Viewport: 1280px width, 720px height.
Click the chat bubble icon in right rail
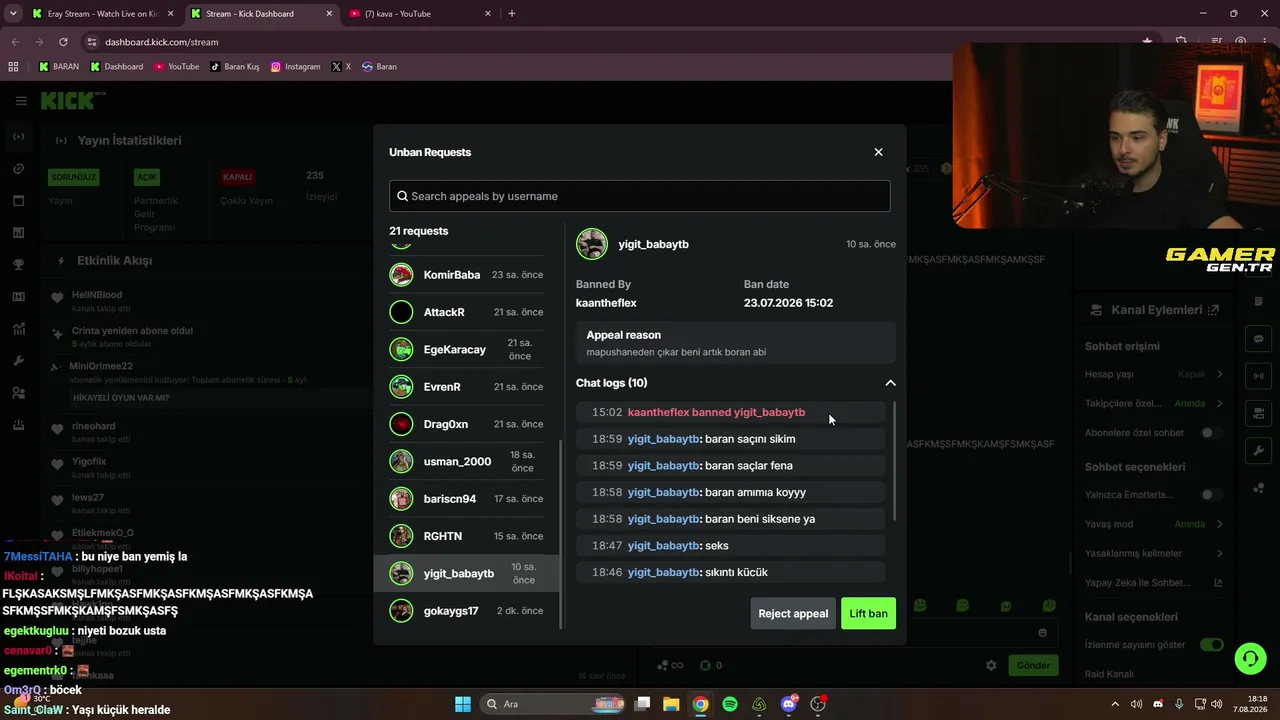point(1259,339)
